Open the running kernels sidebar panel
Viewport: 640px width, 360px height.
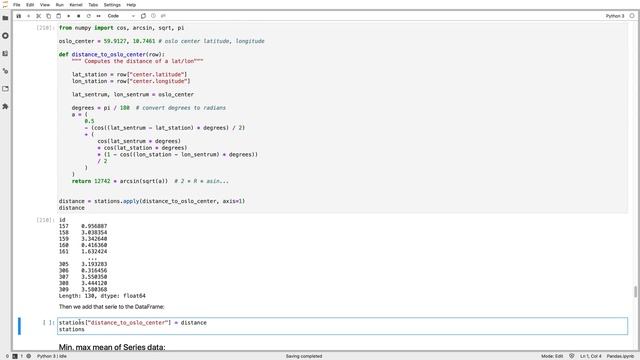pyautogui.click(x=5, y=36)
